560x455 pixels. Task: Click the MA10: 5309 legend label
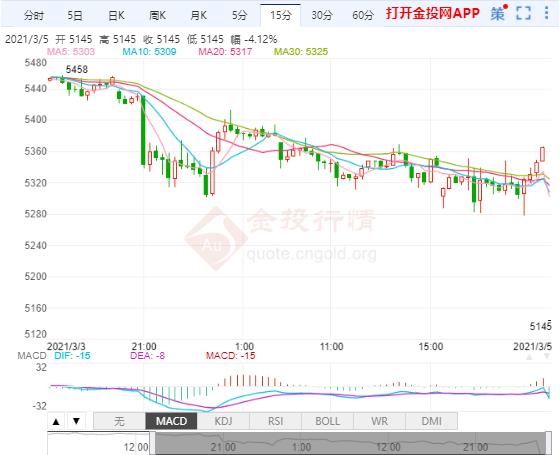point(149,52)
